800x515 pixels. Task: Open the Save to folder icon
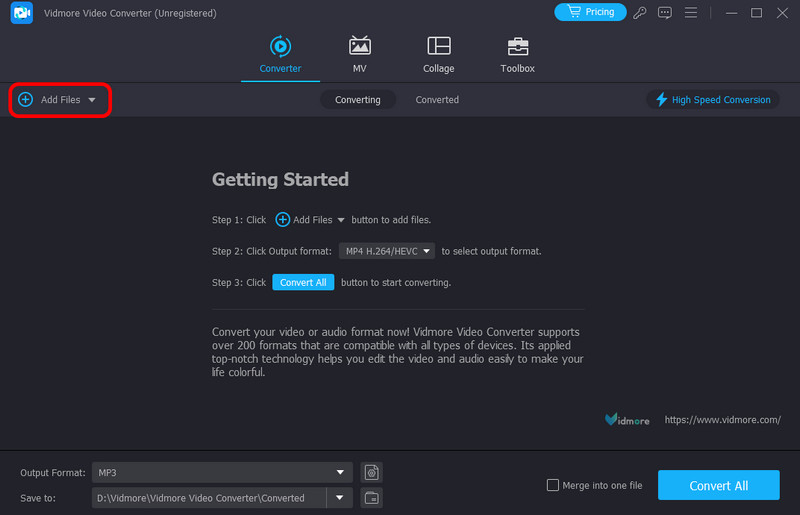[x=372, y=497]
